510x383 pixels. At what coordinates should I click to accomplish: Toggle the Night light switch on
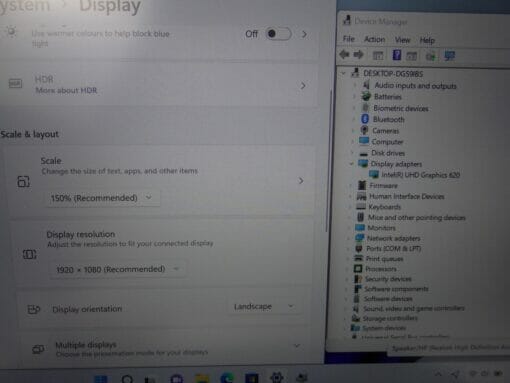pyautogui.click(x=278, y=34)
